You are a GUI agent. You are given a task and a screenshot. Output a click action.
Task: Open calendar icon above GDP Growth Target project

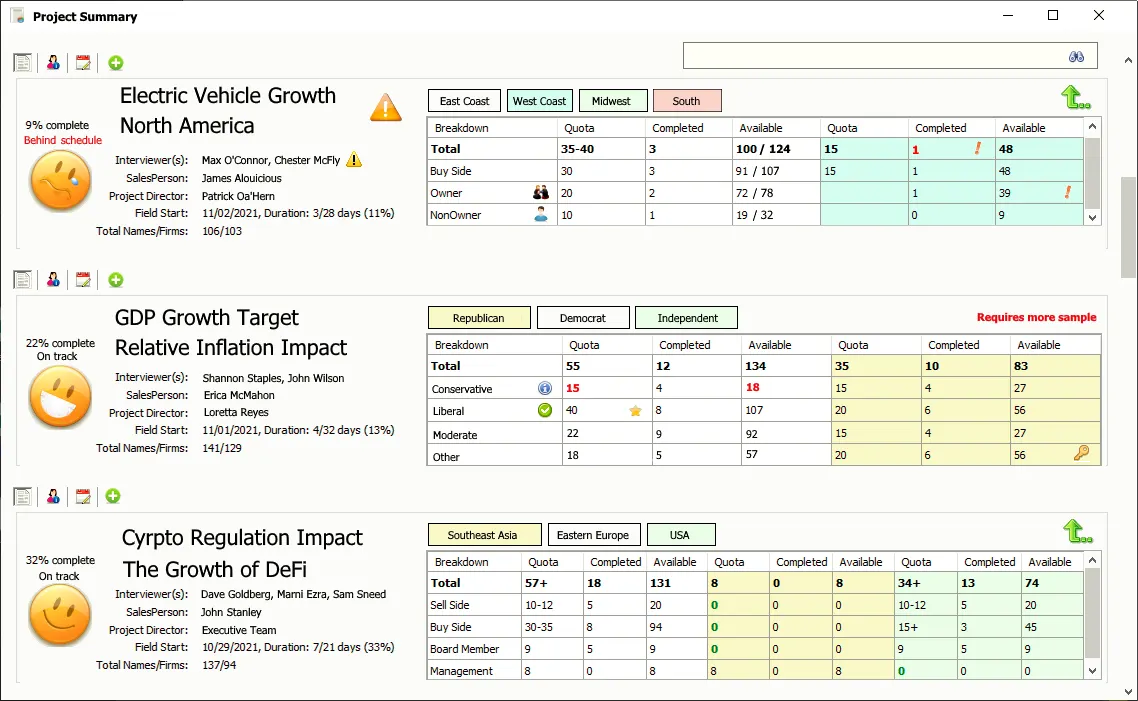83,280
